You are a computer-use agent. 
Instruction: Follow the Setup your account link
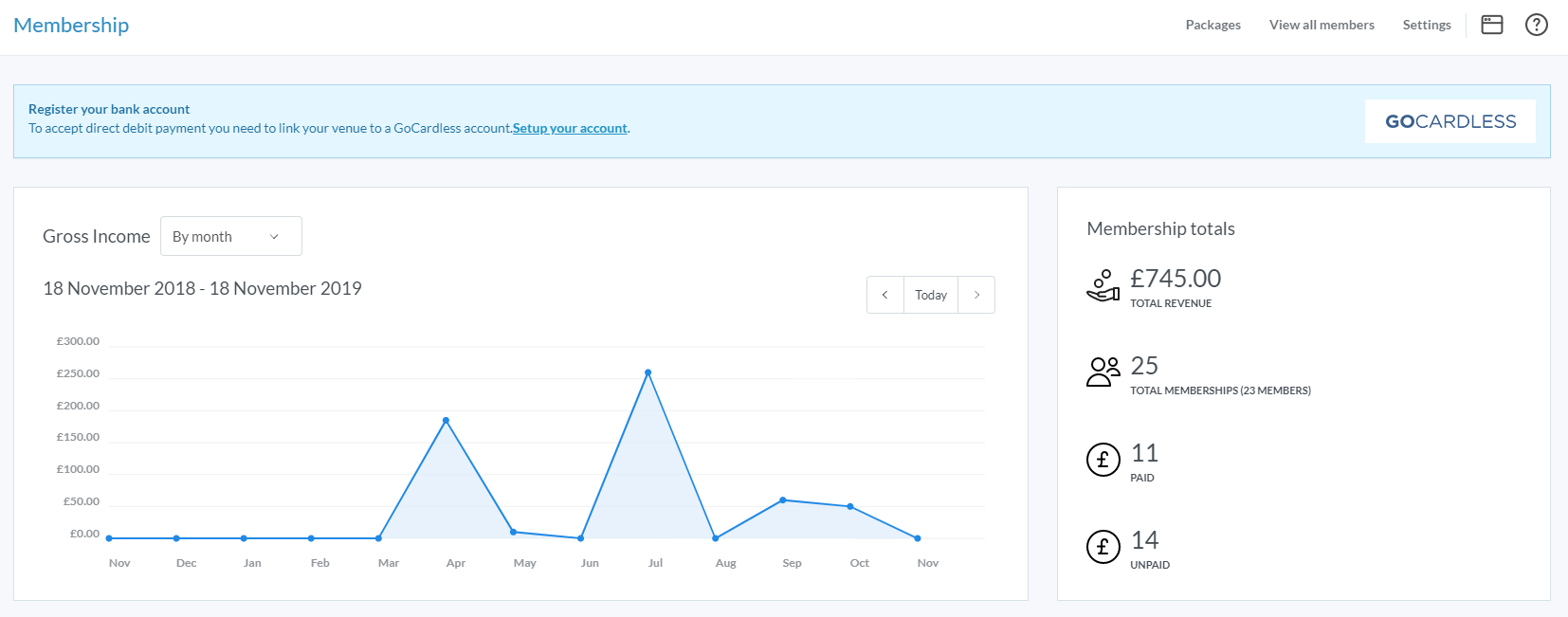(570, 128)
